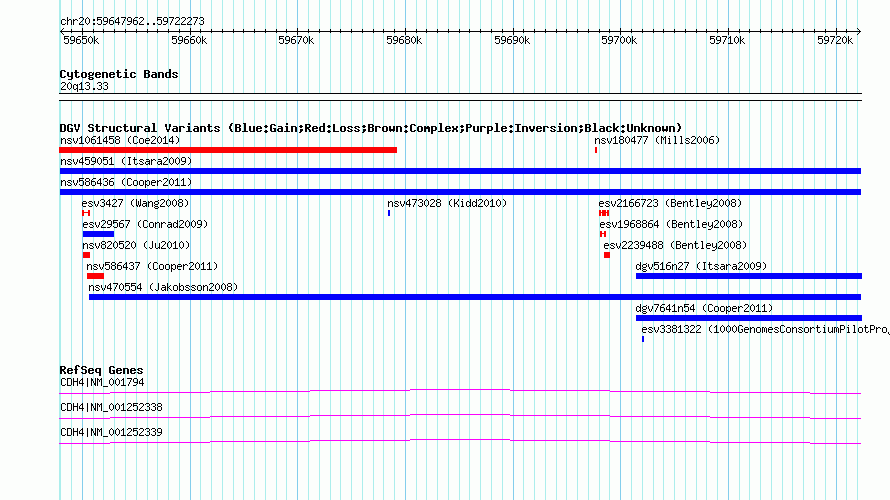Click the Cytogenetic Bands track title

[x=119, y=74]
